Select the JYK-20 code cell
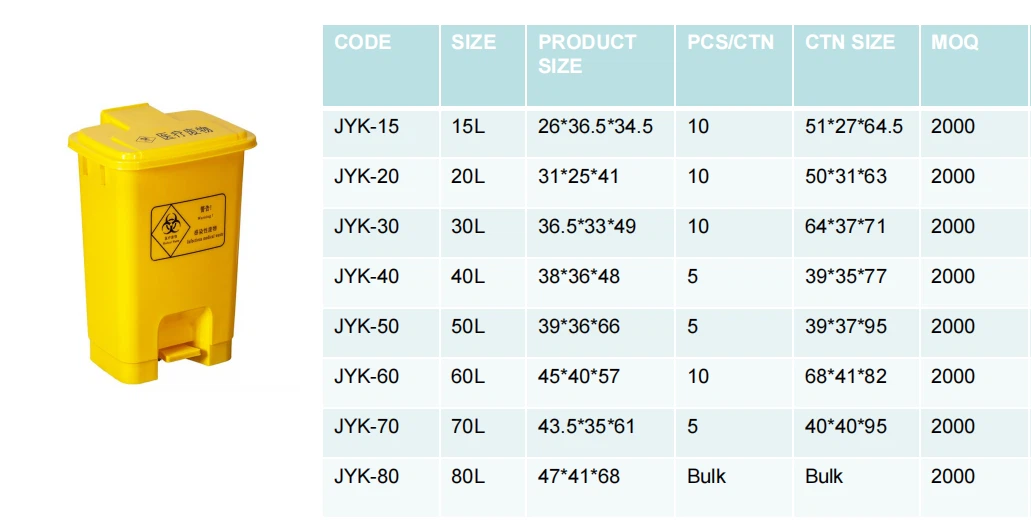 (366, 177)
